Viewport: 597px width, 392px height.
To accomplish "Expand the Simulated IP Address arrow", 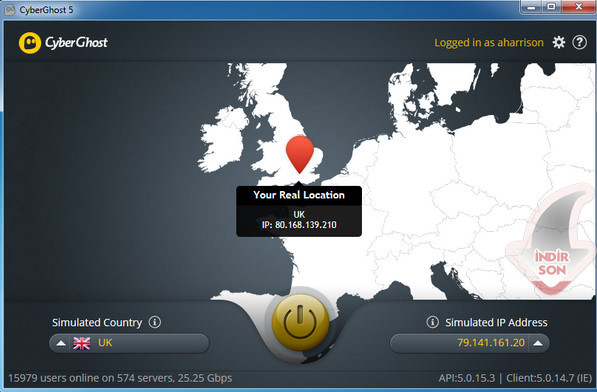I will 538,343.
